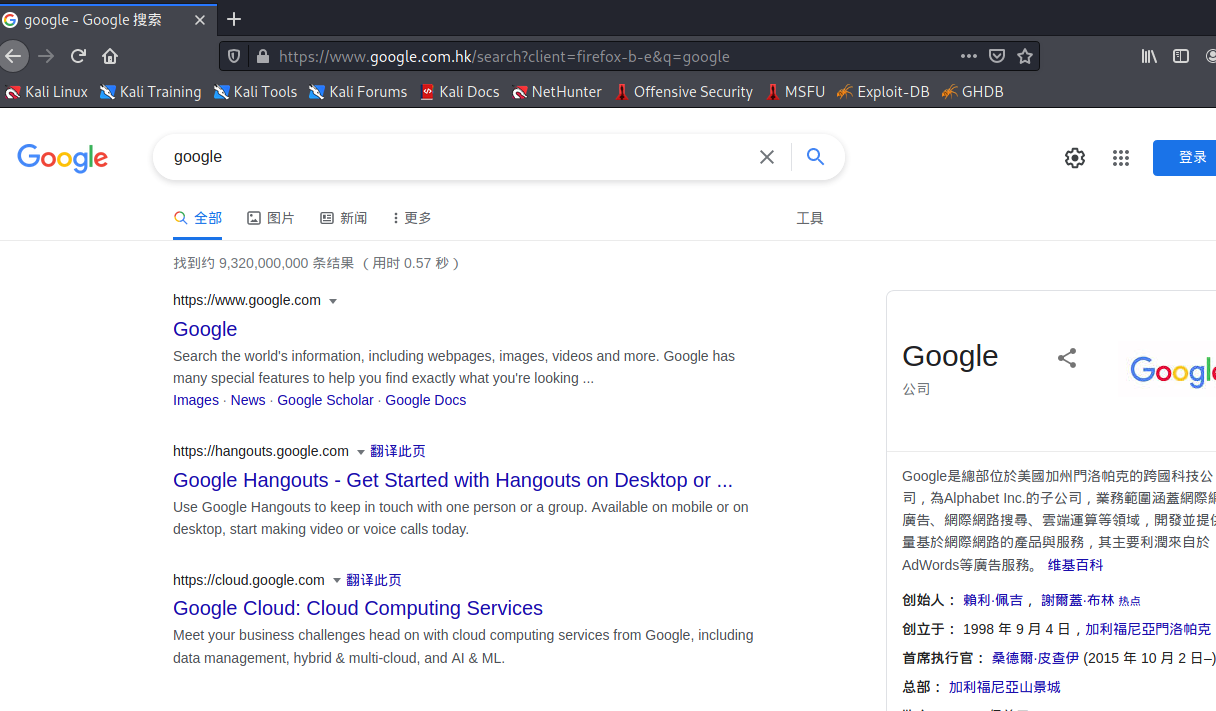Open Kali Linux bookmark
Screen dimensions: 1216x711
pyautogui.click(x=46, y=92)
